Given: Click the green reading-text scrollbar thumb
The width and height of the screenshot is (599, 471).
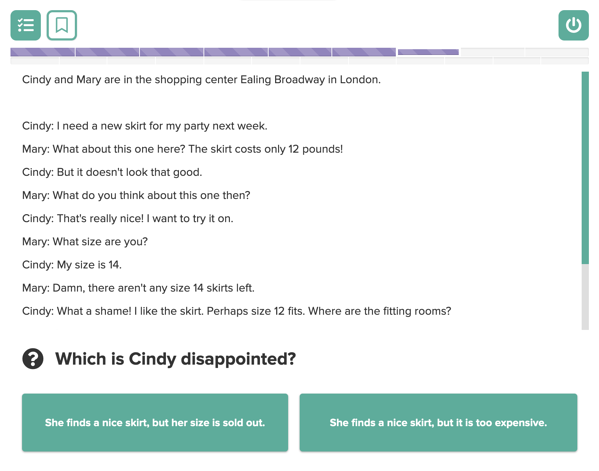Looking at the screenshot, I should 585,168.
